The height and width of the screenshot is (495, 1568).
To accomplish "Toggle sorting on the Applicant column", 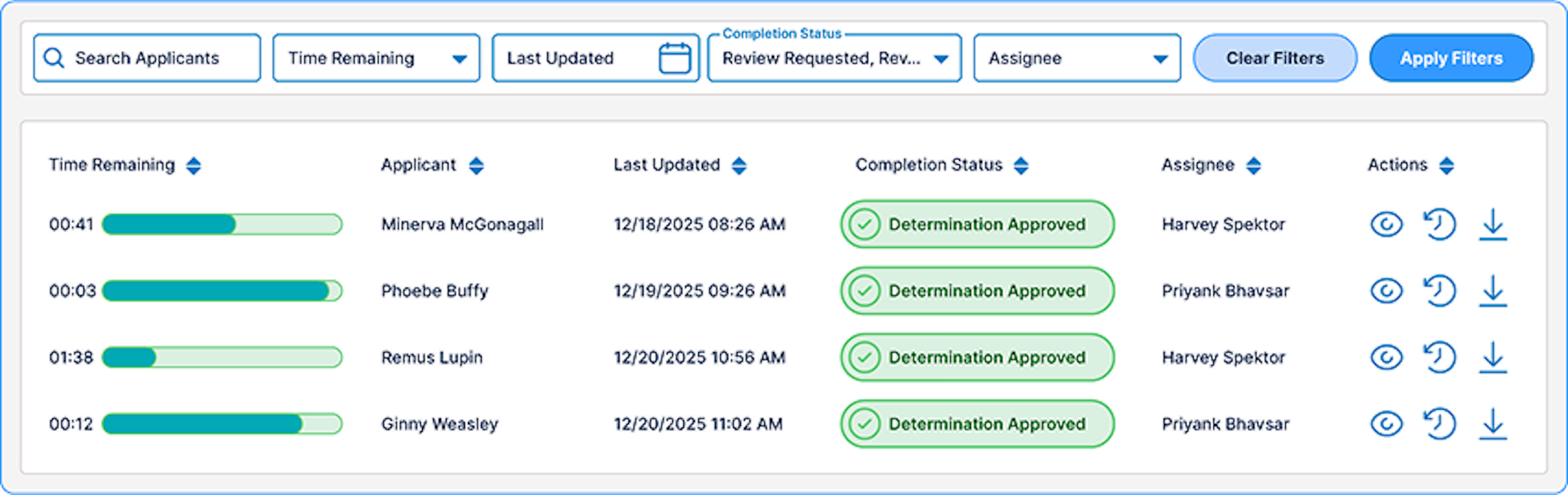I will coord(477,165).
